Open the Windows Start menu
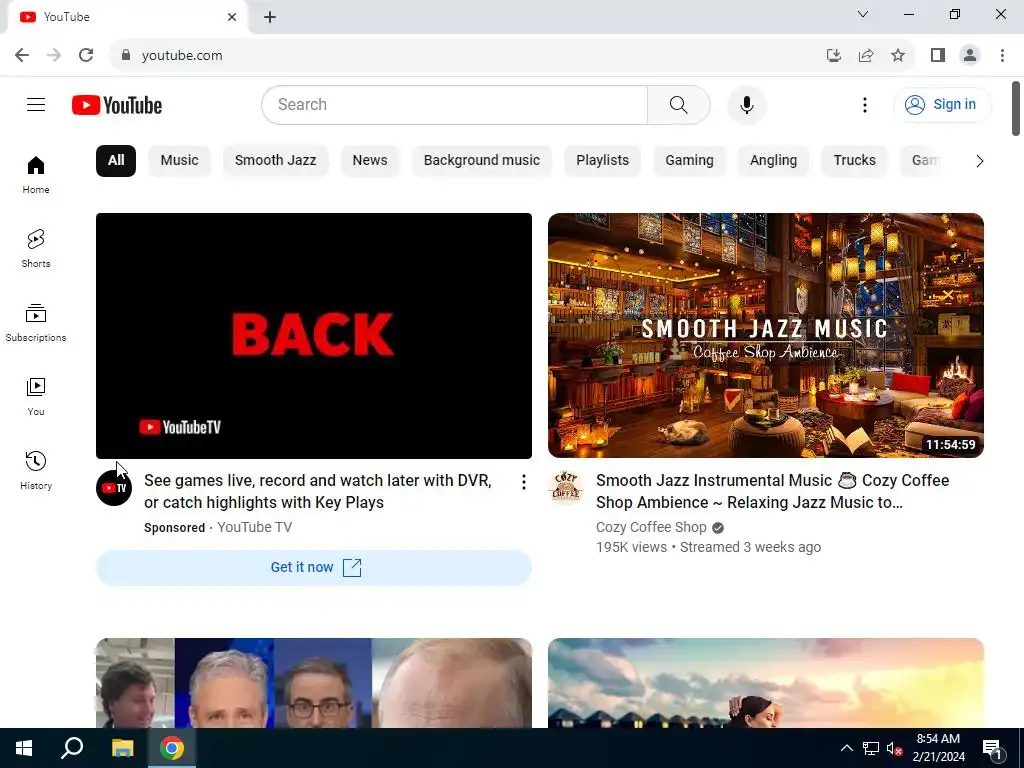Screen dimensions: 1024x768 tap(24, 748)
